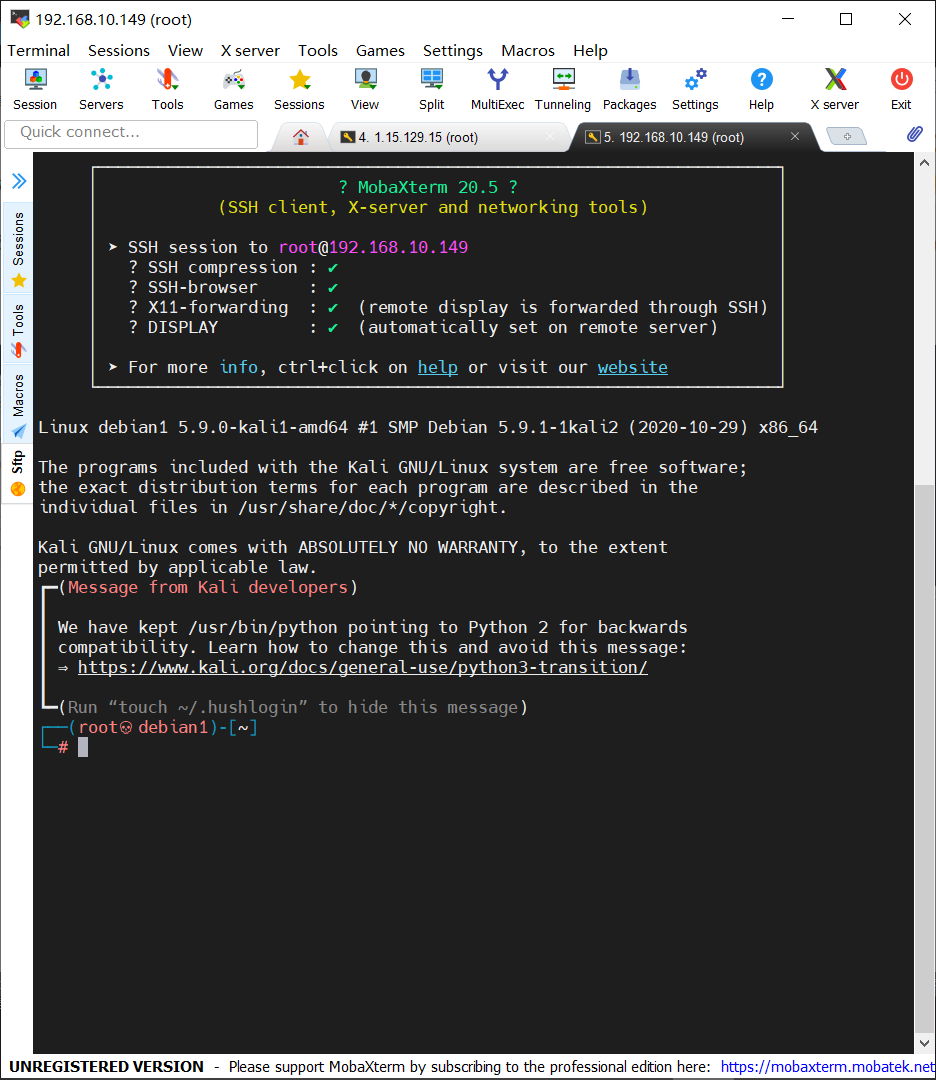Click the website link in terminal banner
The image size is (936, 1080).
pos(632,367)
